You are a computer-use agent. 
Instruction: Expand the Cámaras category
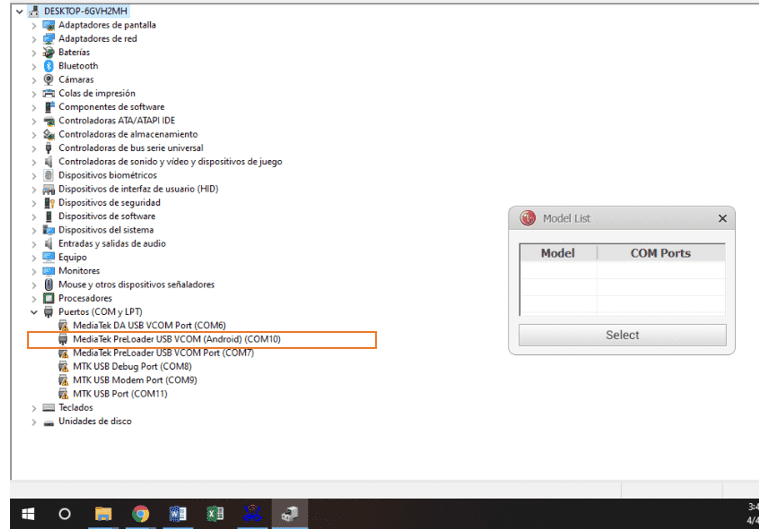pos(34,80)
